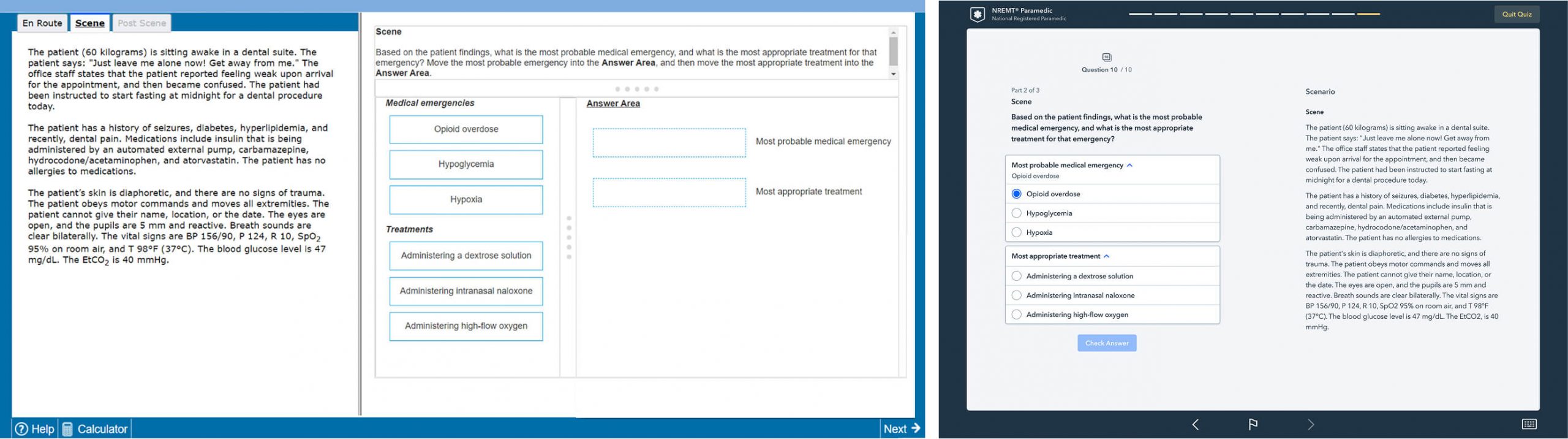Click the Opioid overdose draggable box
This screenshot has width=1568, height=439.
466,129
